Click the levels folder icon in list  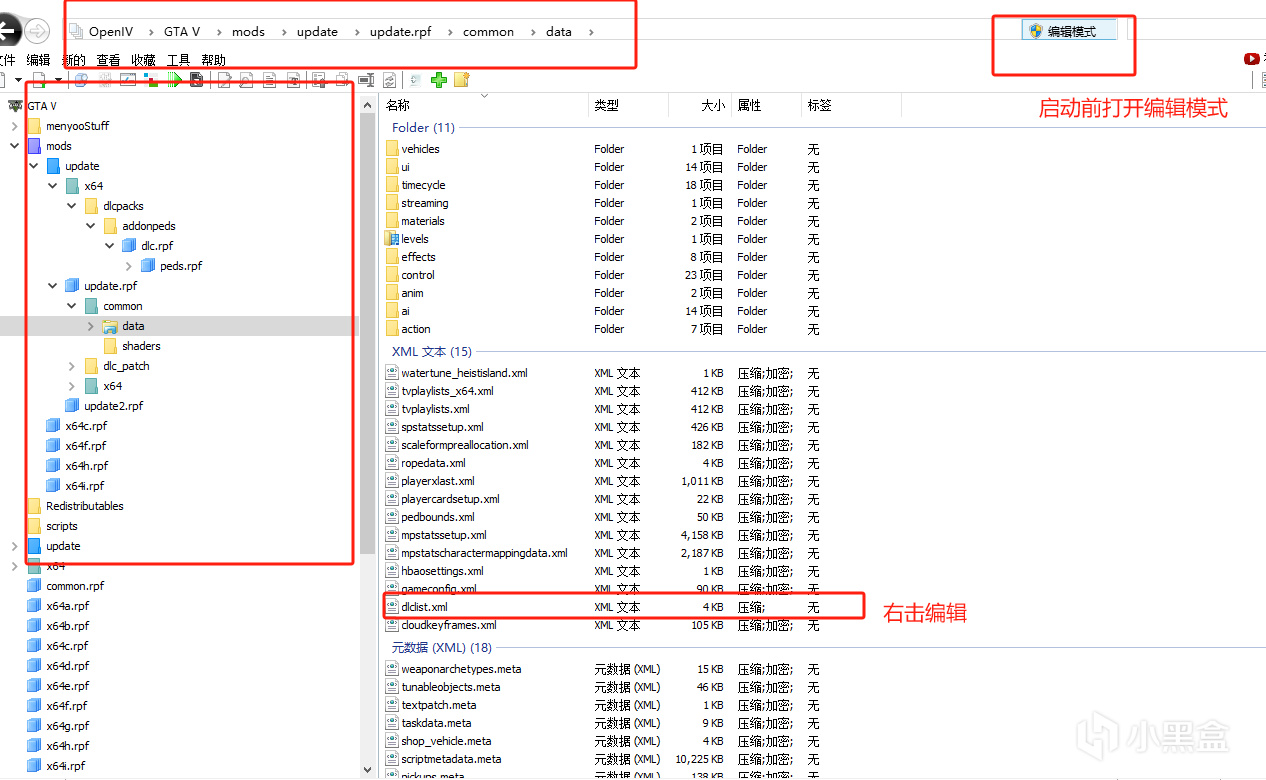click(392, 239)
